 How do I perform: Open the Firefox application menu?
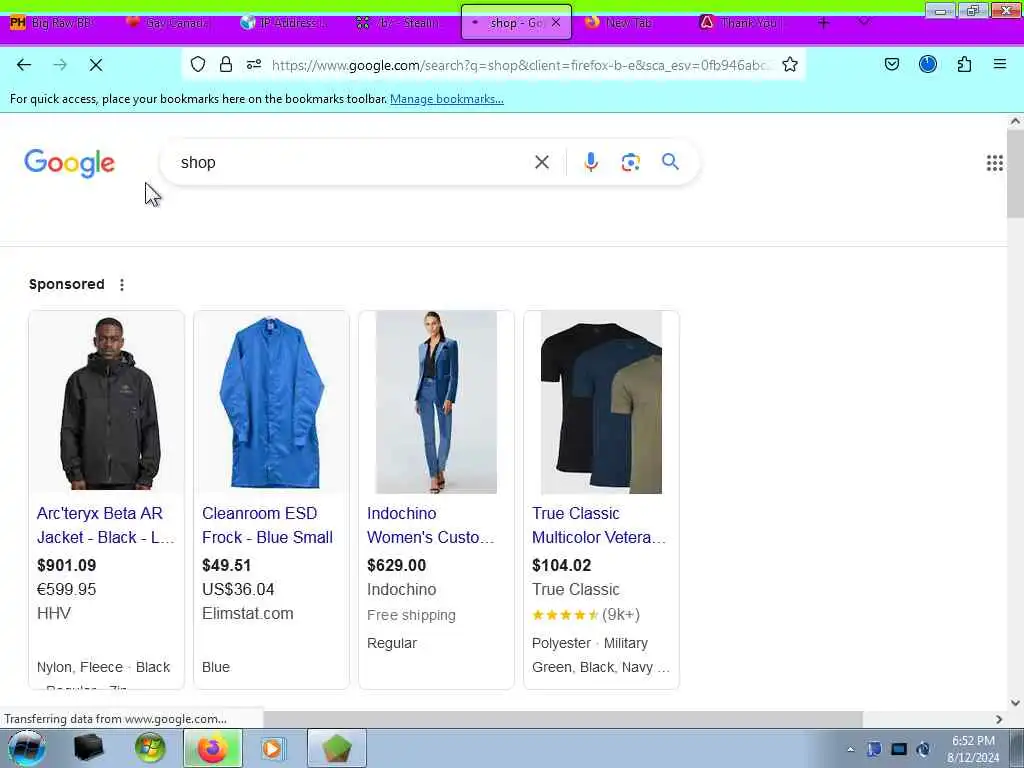point(1000,64)
